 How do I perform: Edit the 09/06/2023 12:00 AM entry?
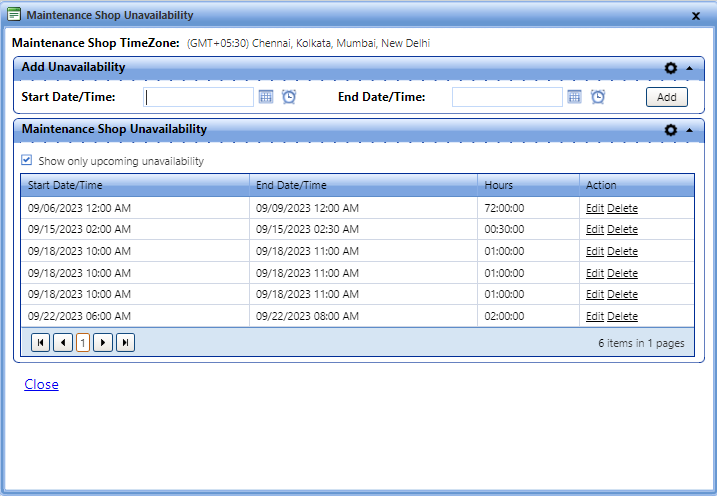[x=595, y=208]
